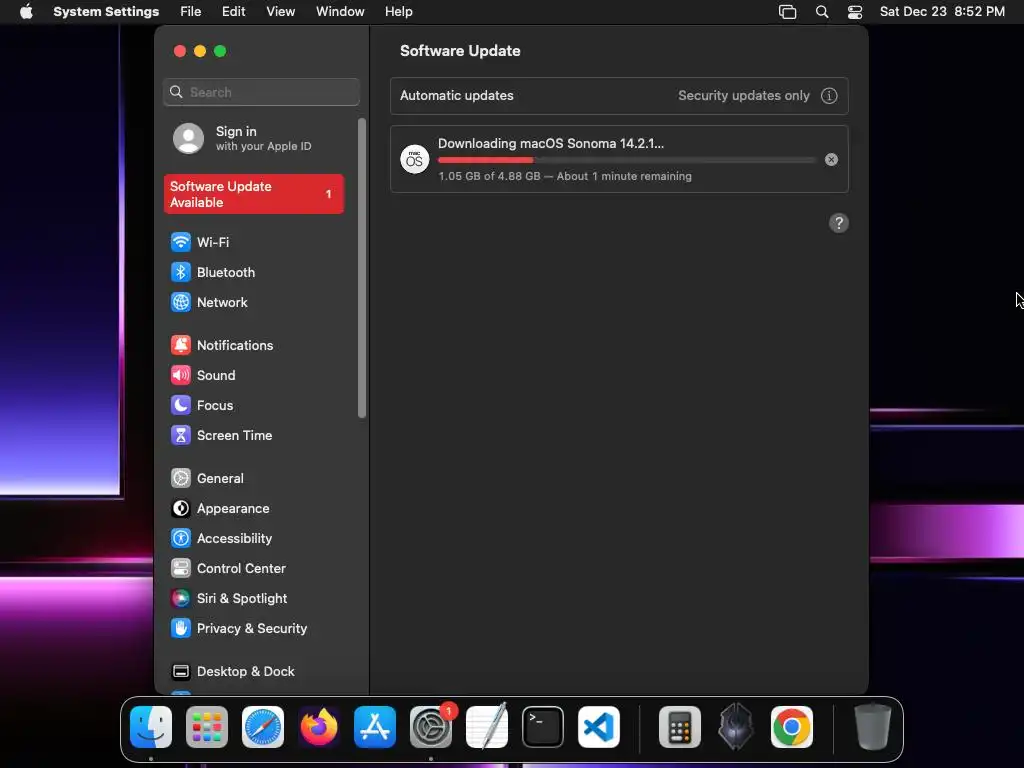Screen dimensions: 1024x768
Task: Click the date and time in menu bar
Action: pyautogui.click(x=942, y=12)
